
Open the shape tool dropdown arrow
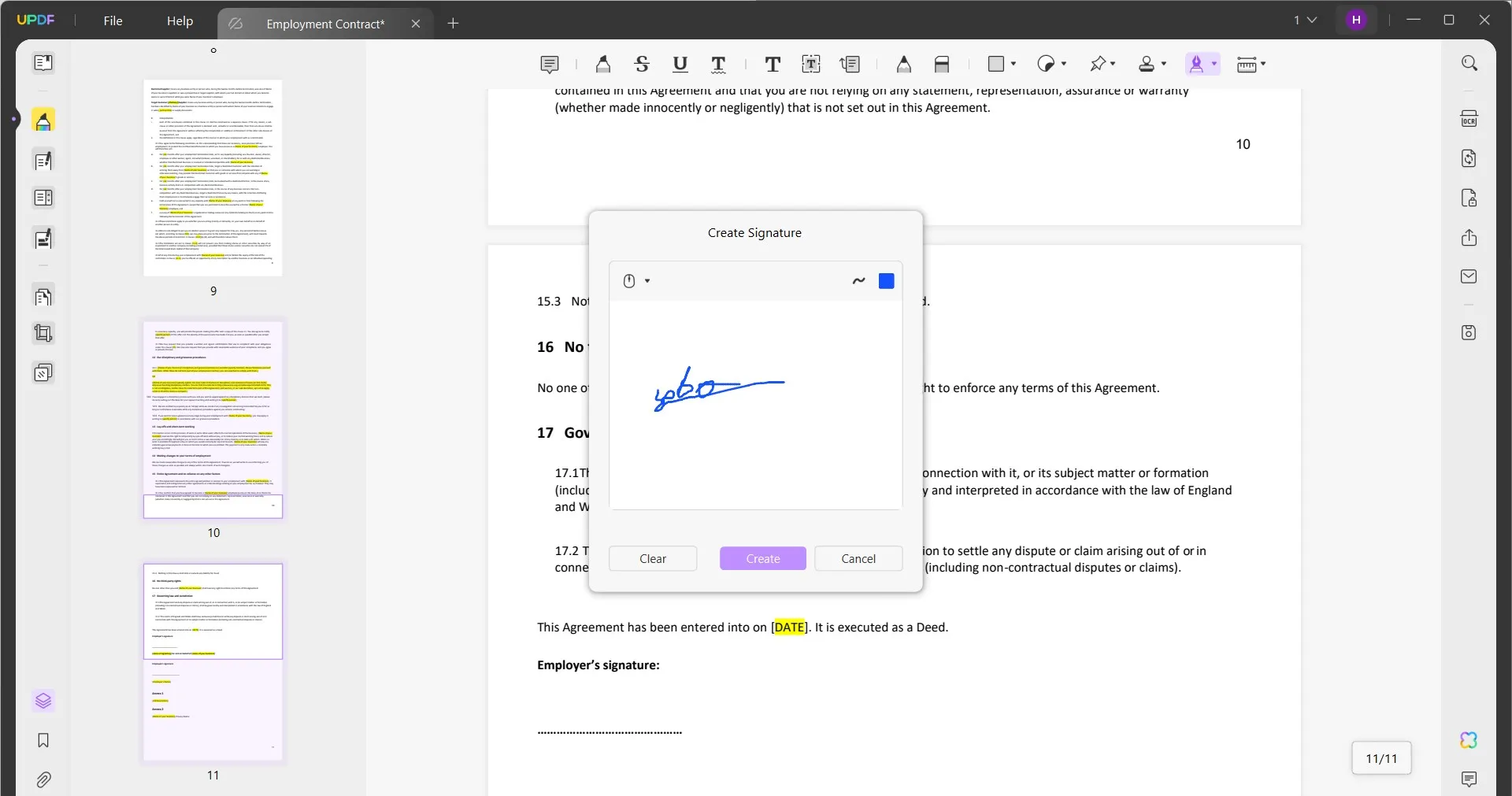click(x=1014, y=64)
